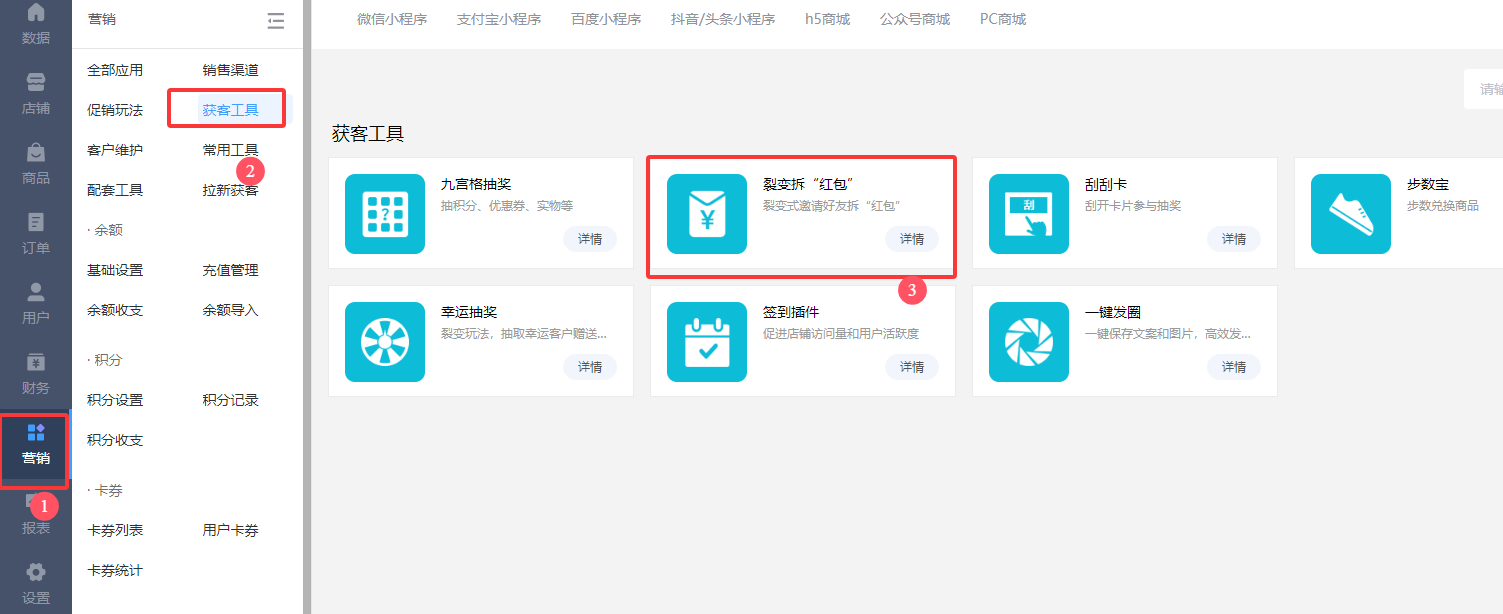Click the 九宫格抽奖 grid icon
This screenshot has width=1503, height=614.
(x=385, y=214)
